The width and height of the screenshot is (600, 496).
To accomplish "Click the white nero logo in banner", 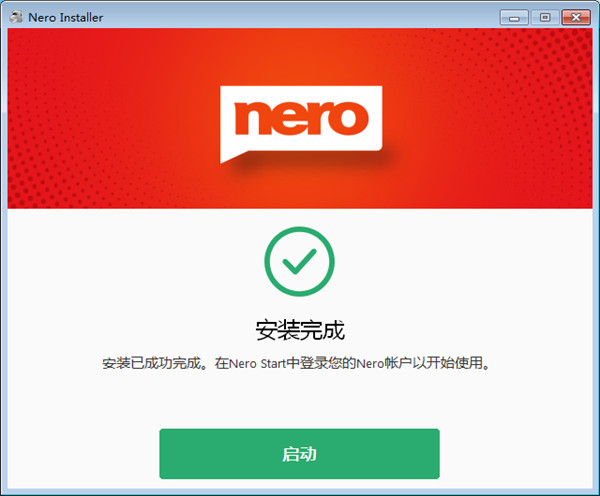I will coord(301,124).
